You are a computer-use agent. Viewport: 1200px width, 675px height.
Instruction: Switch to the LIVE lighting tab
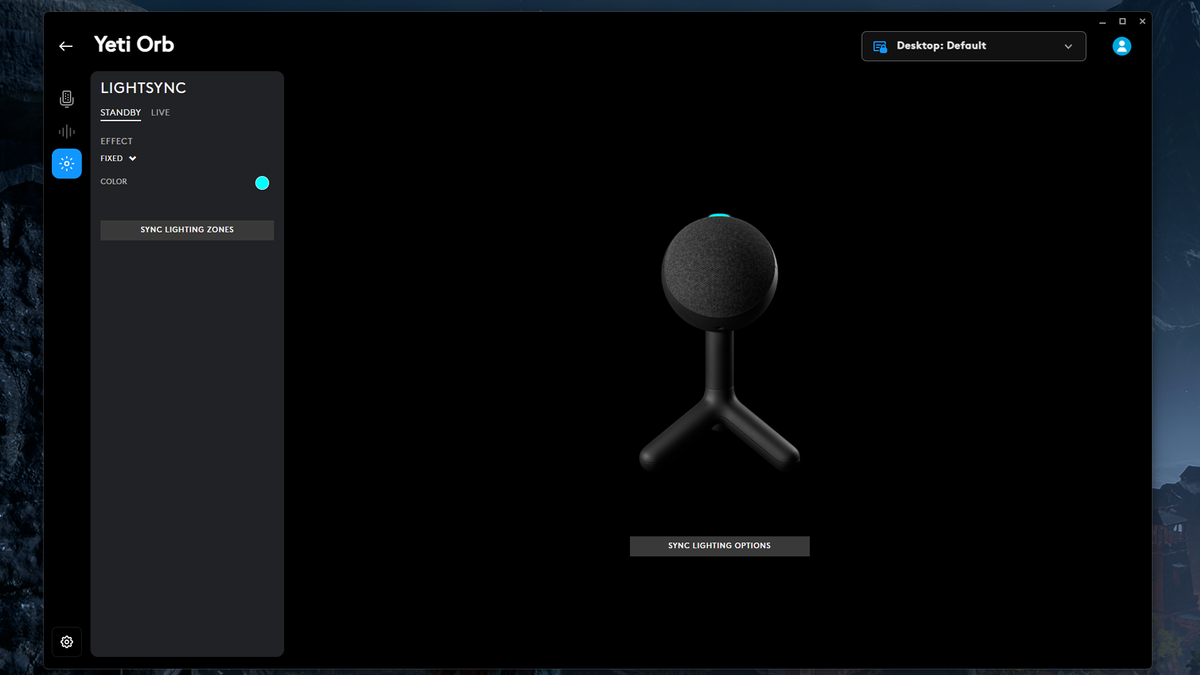pyautogui.click(x=160, y=112)
